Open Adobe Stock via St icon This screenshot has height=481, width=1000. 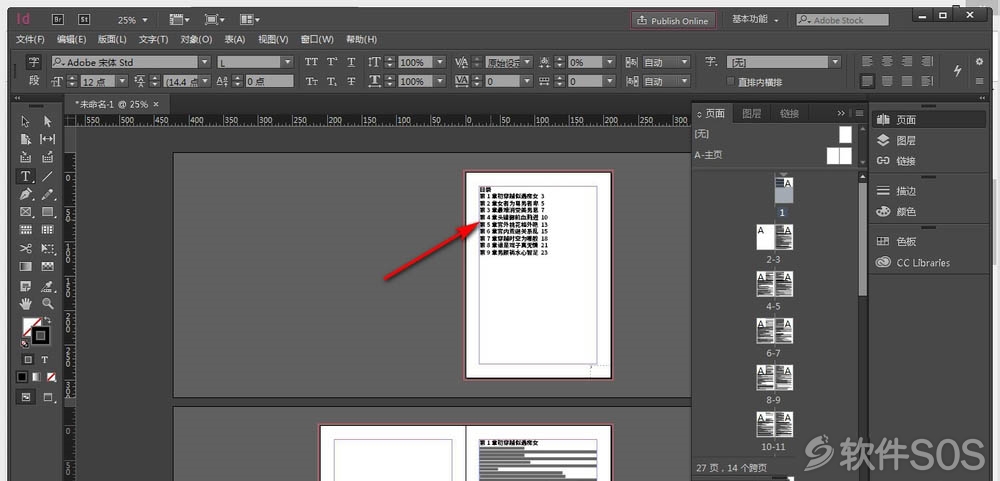click(84, 20)
